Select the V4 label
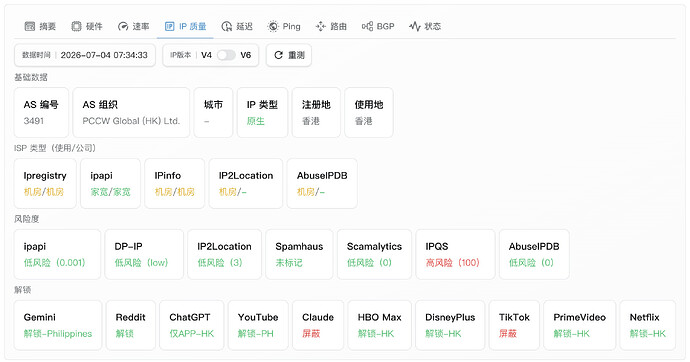This screenshot has width=690, height=362. pyautogui.click(x=206, y=55)
